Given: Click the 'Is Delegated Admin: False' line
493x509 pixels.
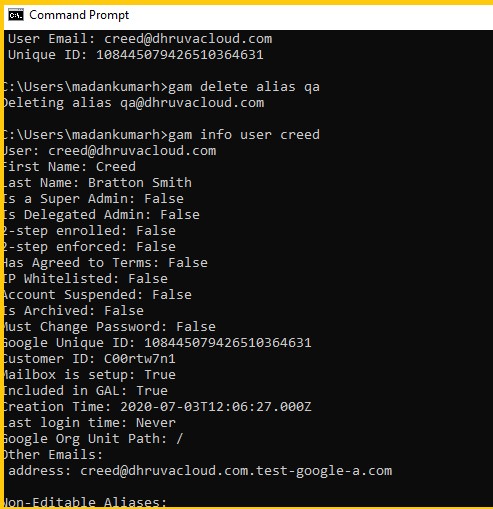Looking at the screenshot, I should coord(102,215).
